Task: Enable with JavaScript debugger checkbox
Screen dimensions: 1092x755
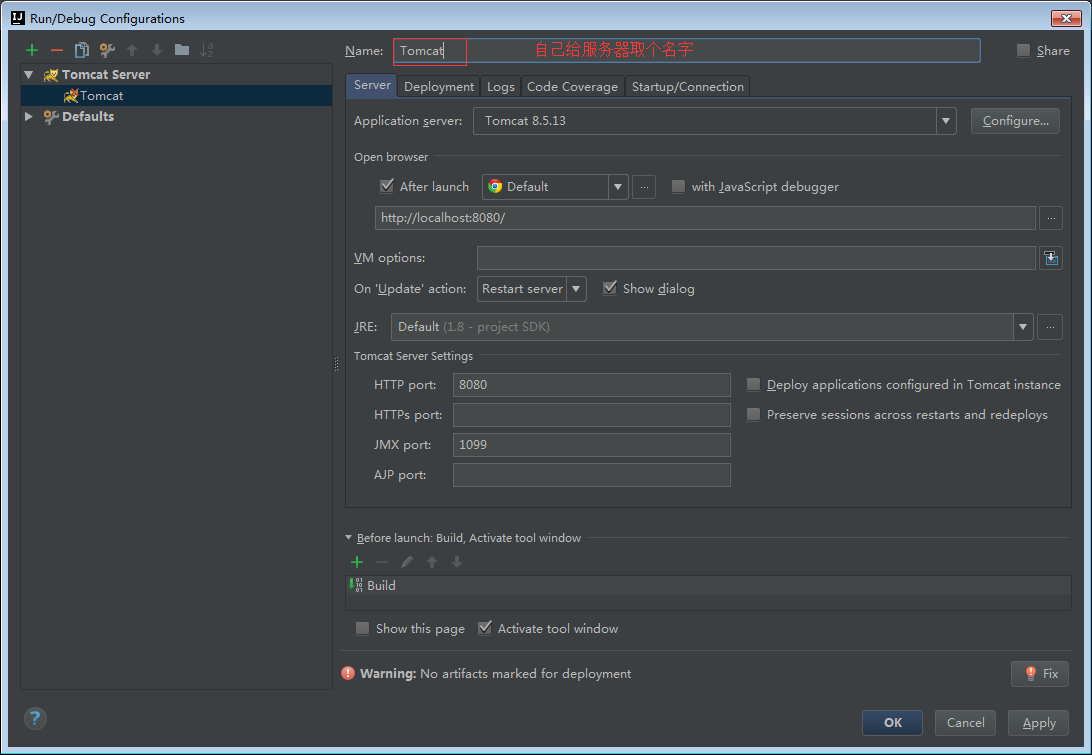Action: click(x=678, y=187)
